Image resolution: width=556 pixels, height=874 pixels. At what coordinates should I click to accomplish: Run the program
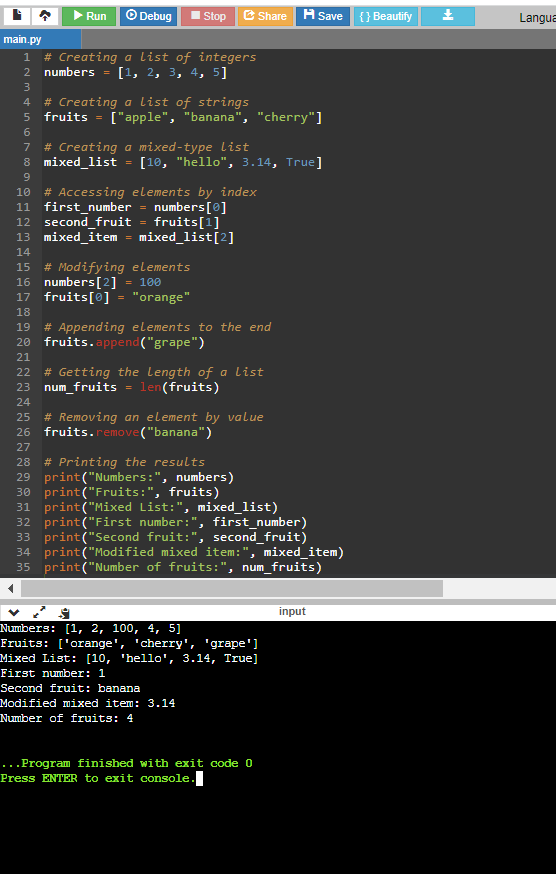(x=89, y=16)
